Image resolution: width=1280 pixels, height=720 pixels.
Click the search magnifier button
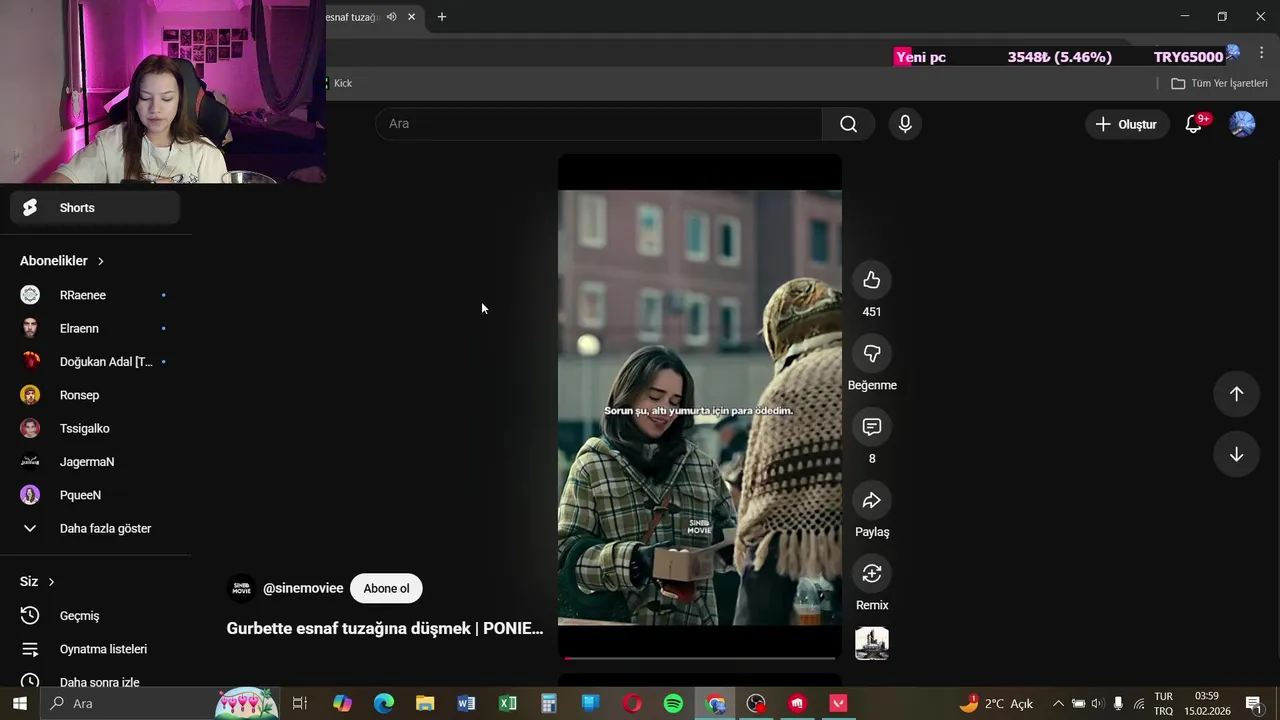(848, 124)
